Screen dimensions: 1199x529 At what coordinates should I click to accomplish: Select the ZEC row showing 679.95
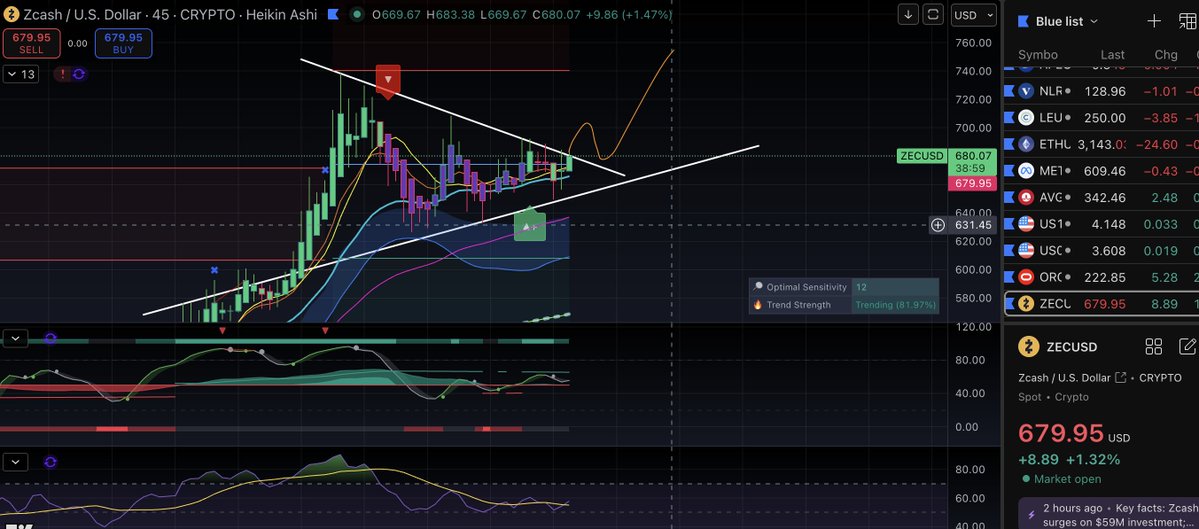(1101, 303)
